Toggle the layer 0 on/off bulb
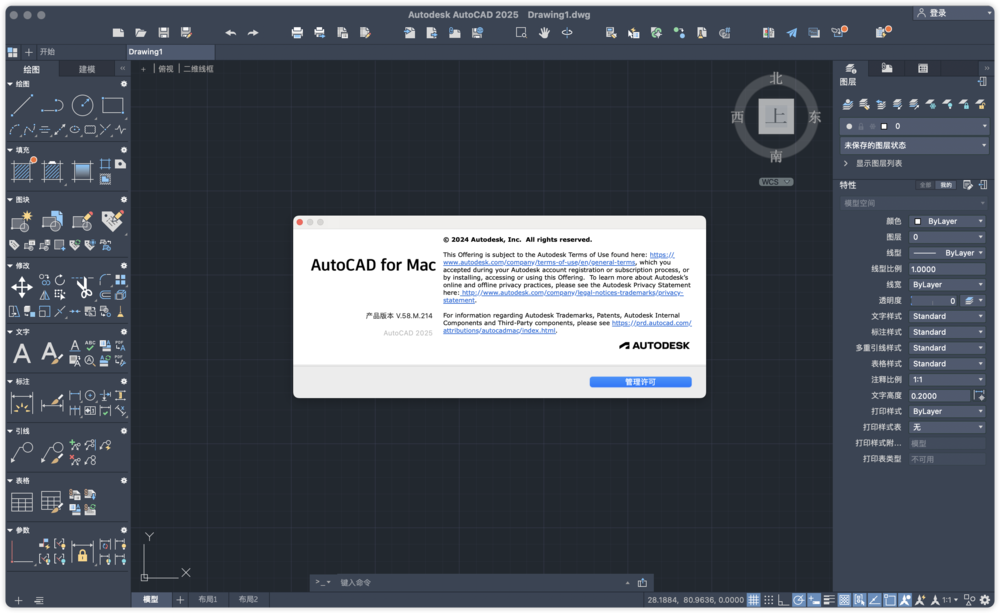This screenshot has height=613, width=1000. [x=849, y=126]
